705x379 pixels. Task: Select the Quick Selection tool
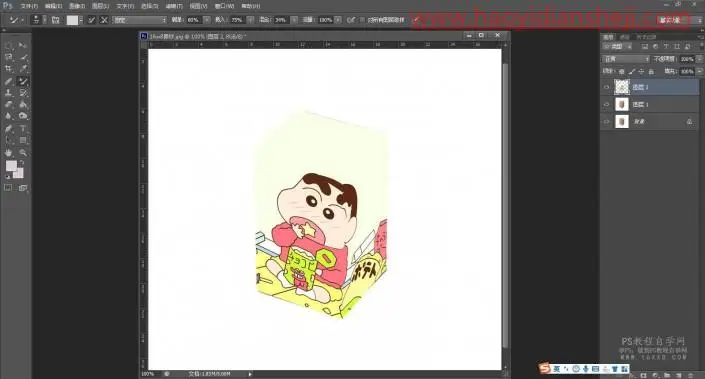23,57
